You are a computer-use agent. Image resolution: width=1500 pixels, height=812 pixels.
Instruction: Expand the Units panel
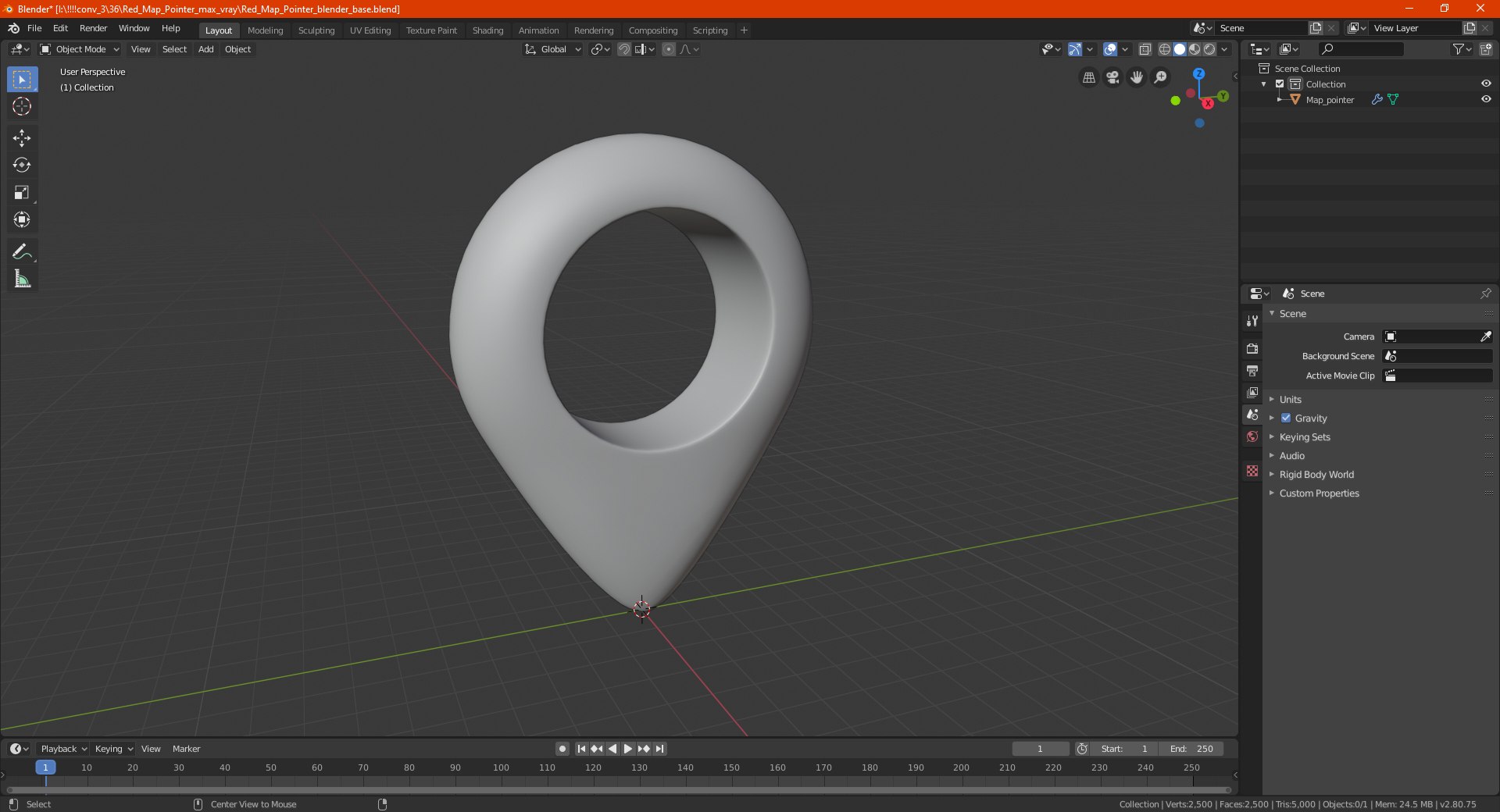point(1290,400)
